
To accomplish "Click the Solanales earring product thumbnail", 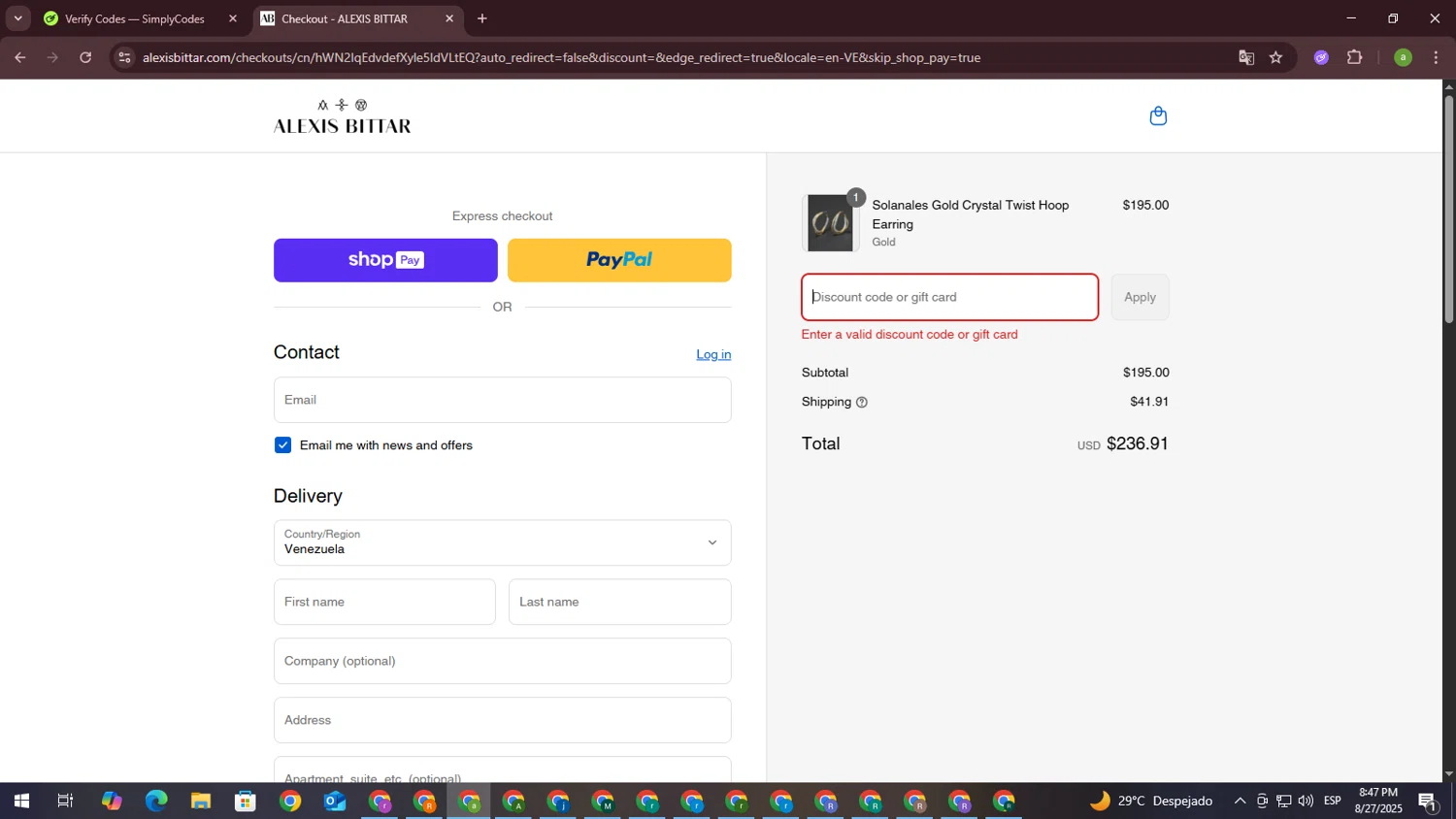I will pyautogui.click(x=830, y=223).
